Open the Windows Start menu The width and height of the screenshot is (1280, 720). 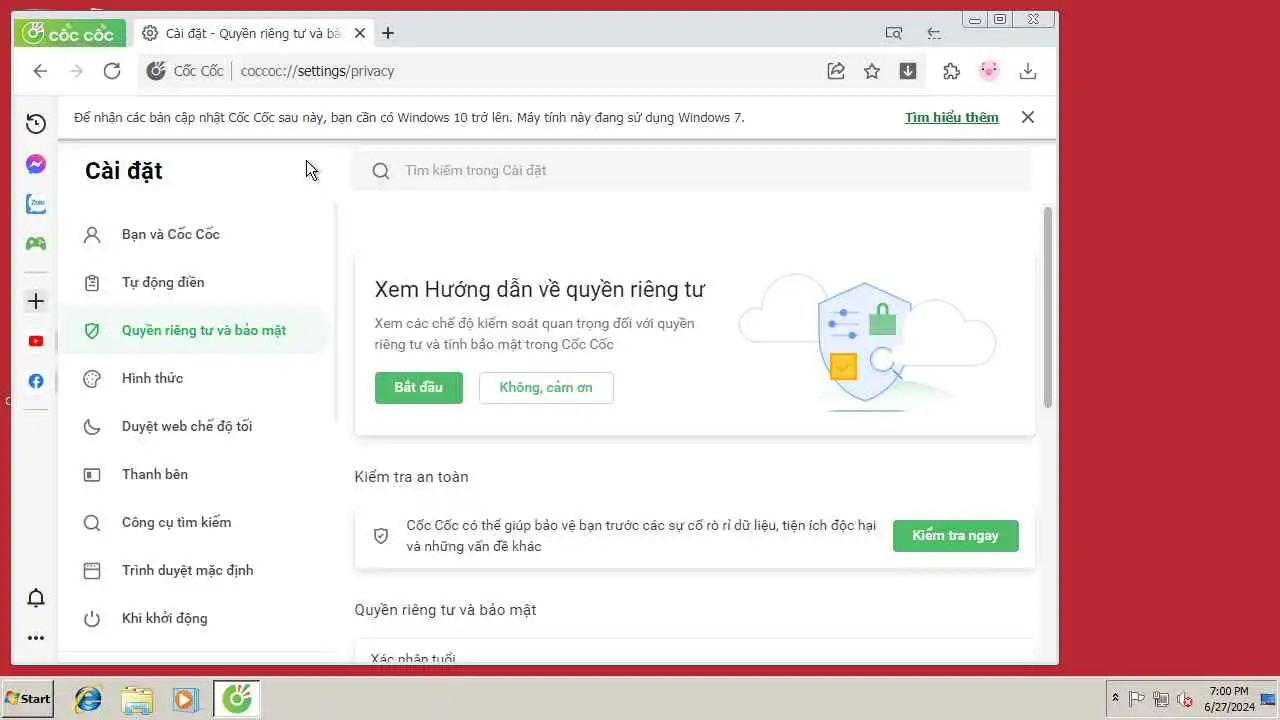coord(28,699)
